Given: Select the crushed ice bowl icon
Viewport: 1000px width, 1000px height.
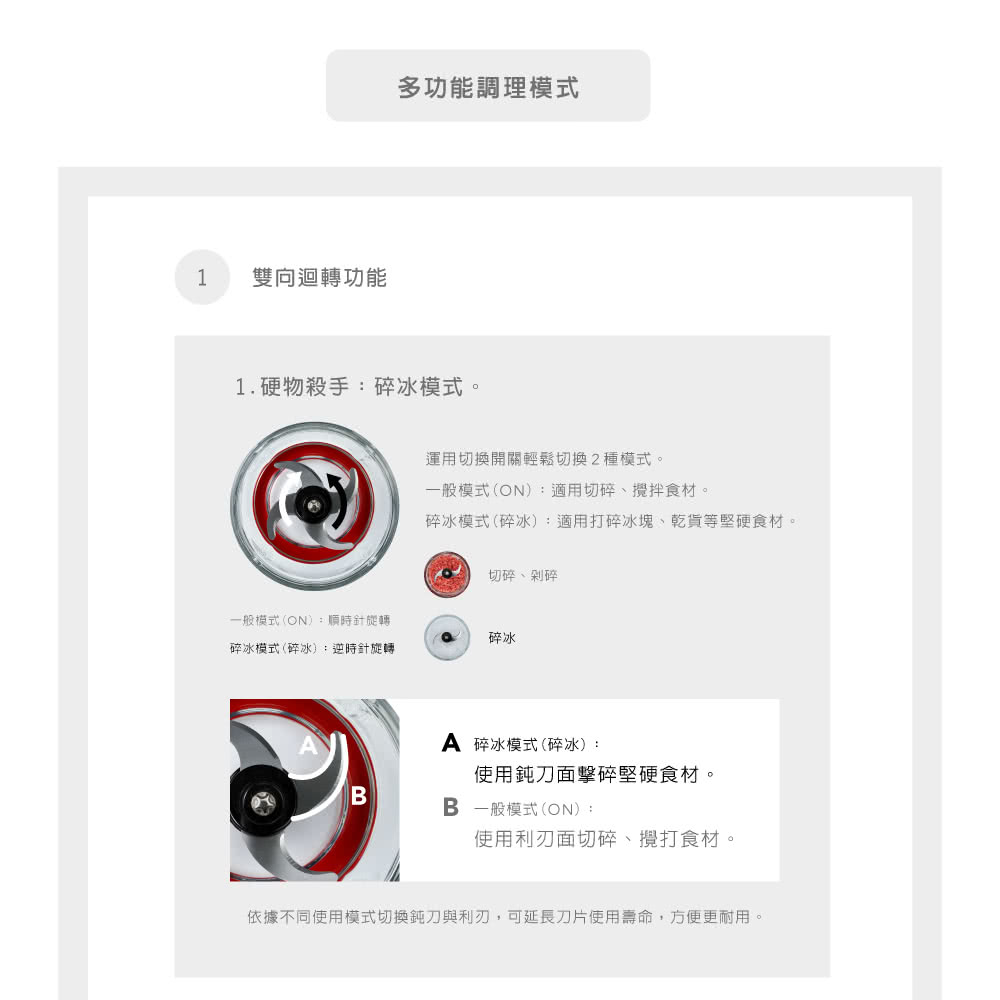Looking at the screenshot, I should click(x=447, y=637).
